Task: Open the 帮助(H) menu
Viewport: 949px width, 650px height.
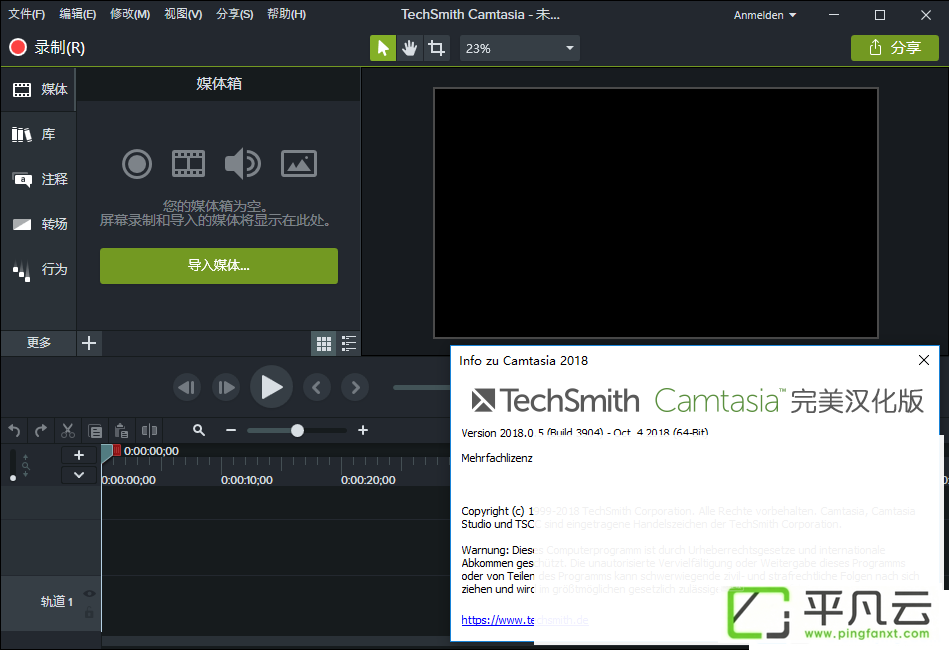Action: [x=286, y=14]
